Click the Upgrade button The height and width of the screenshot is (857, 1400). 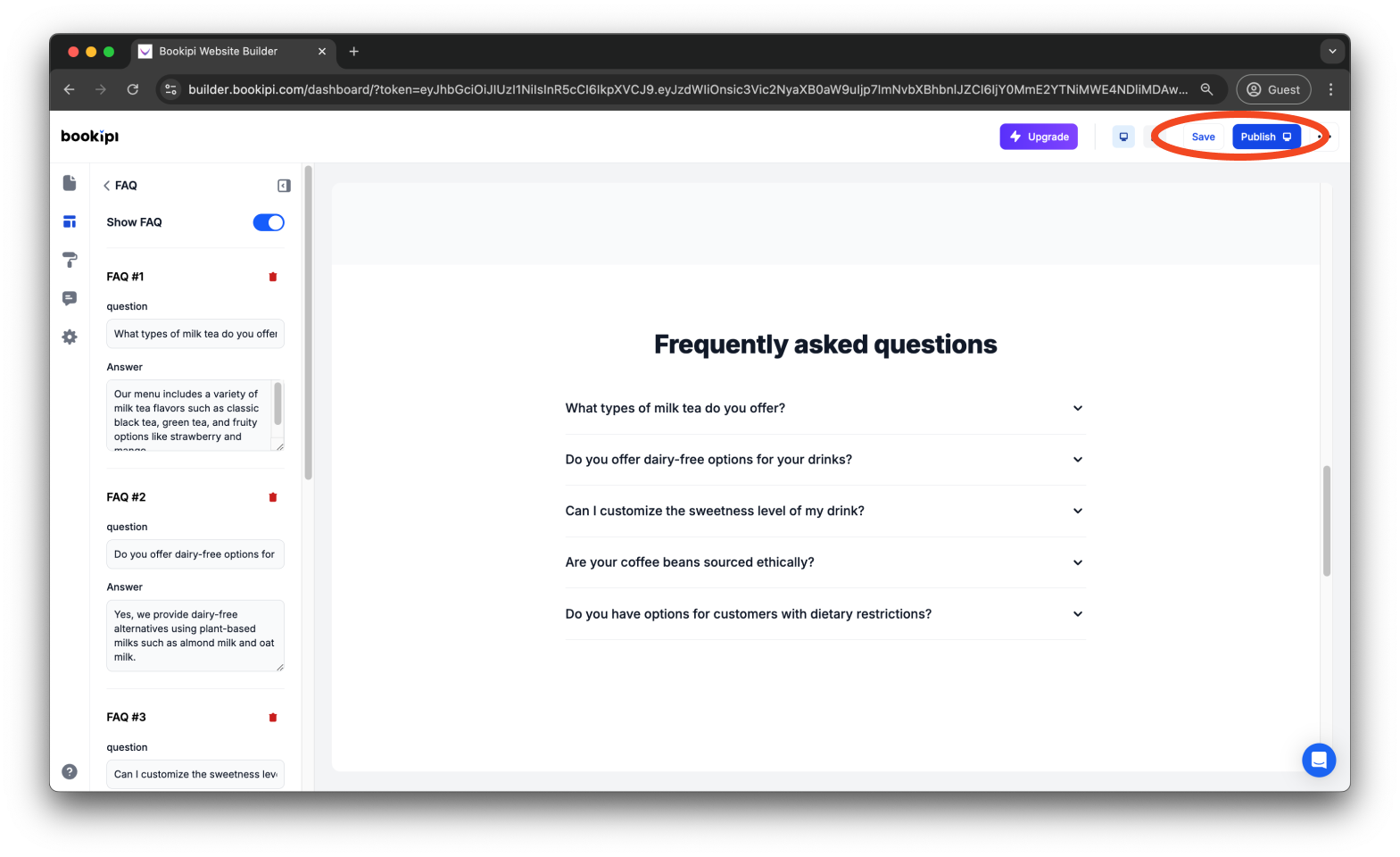tap(1039, 137)
